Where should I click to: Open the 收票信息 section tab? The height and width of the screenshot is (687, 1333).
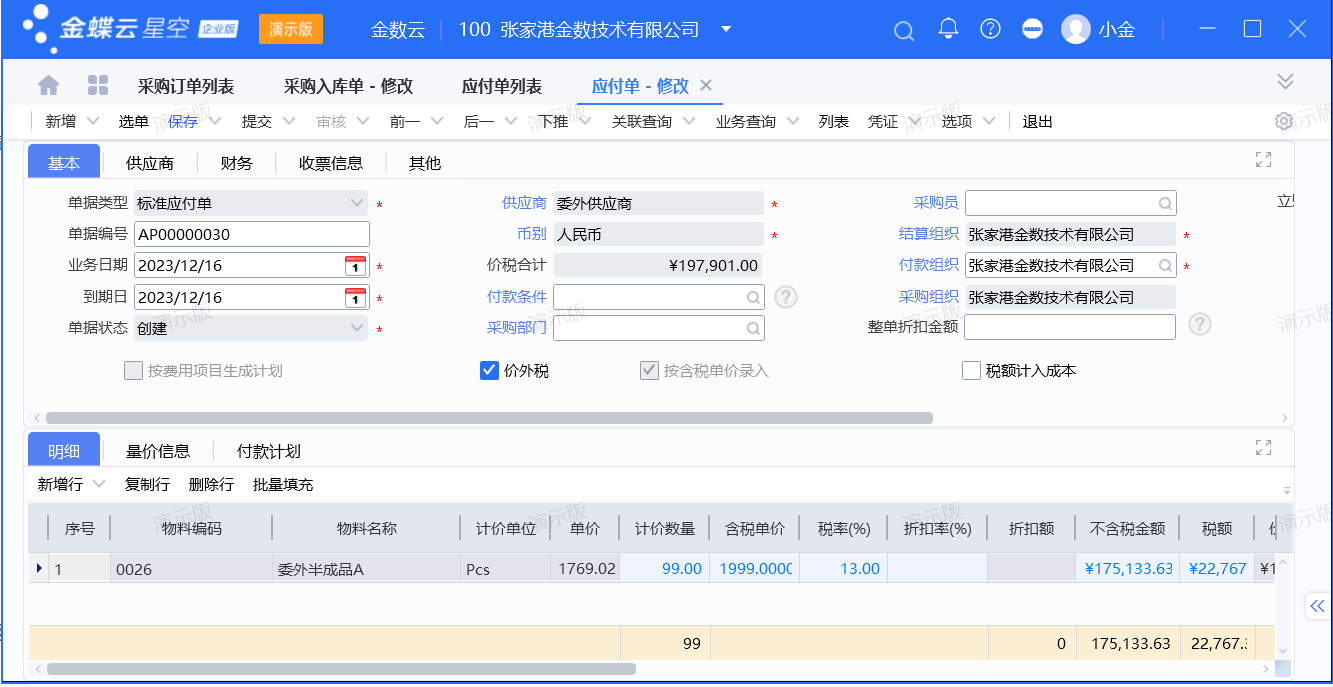(x=331, y=163)
